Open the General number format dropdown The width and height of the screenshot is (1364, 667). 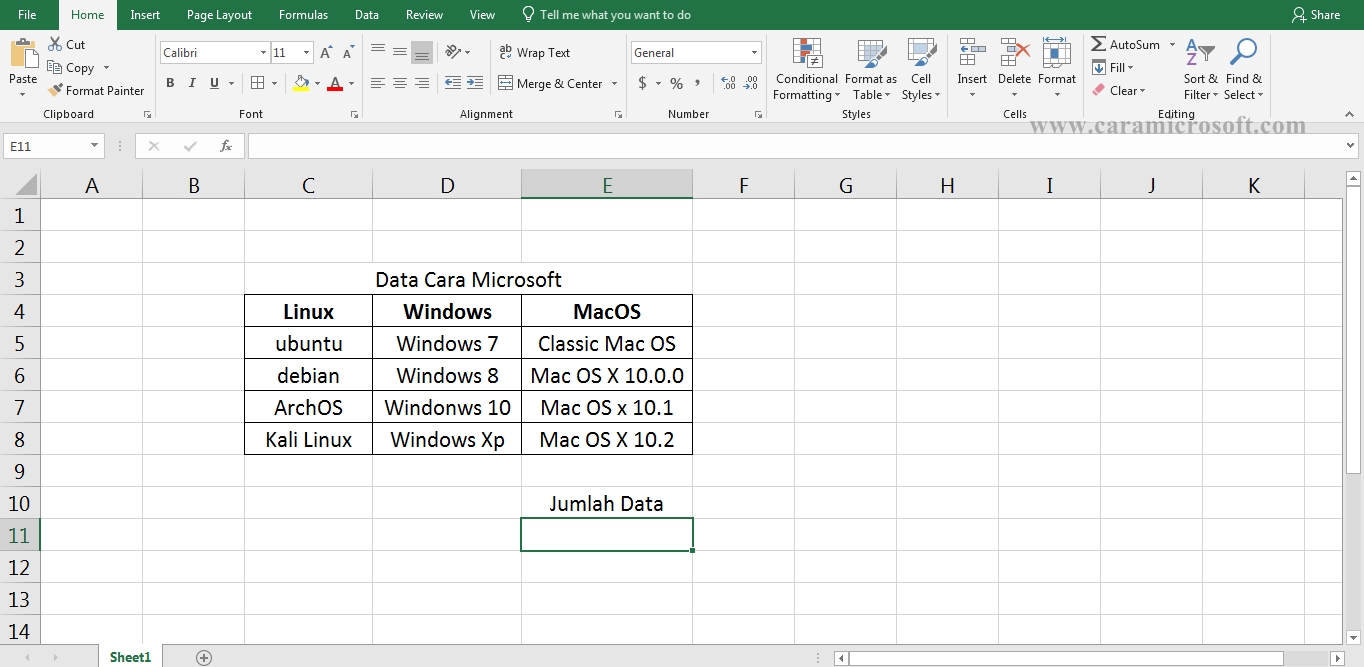click(x=754, y=52)
